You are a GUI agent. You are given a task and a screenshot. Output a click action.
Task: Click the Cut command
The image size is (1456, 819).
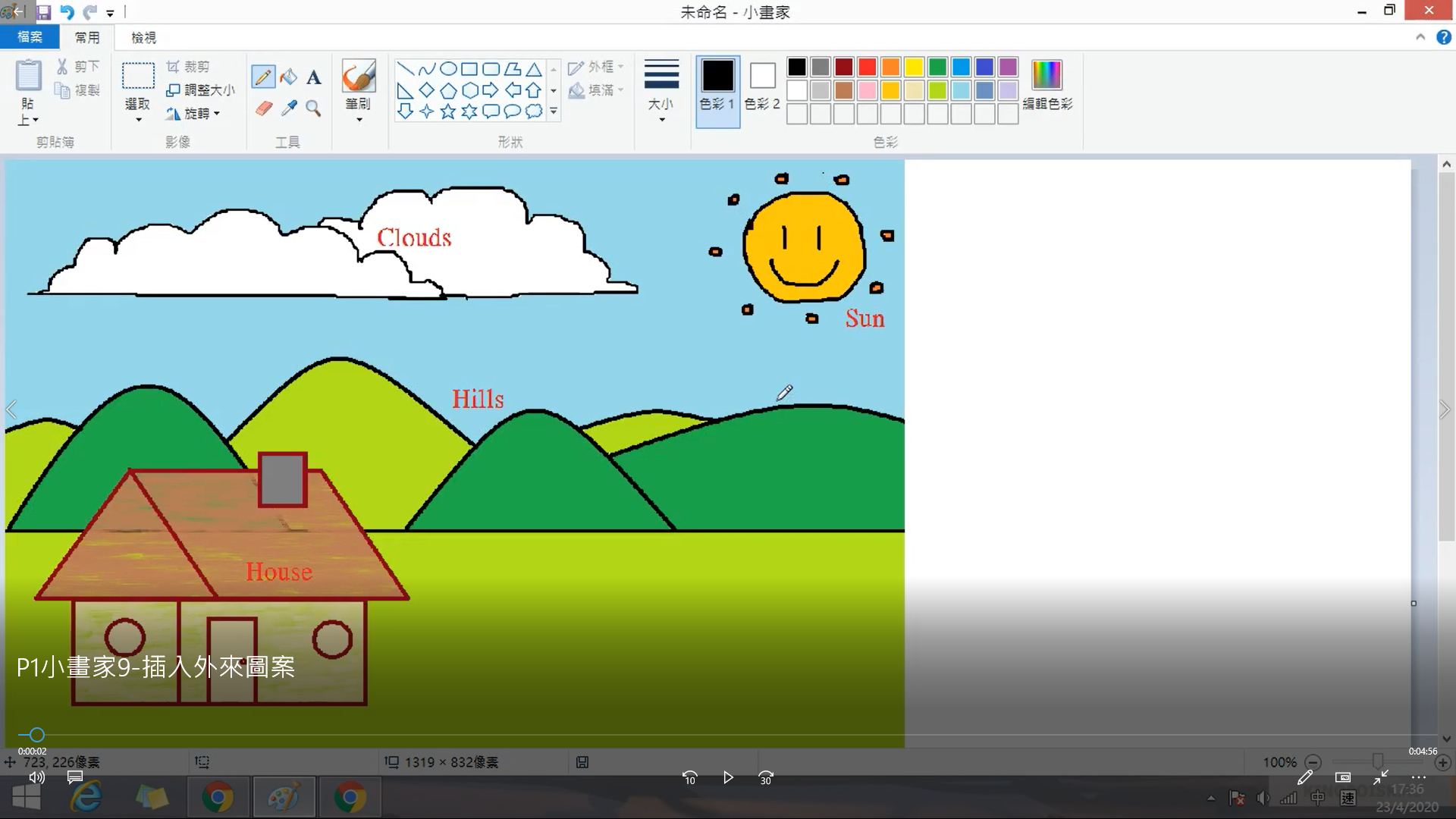(78, 67)
